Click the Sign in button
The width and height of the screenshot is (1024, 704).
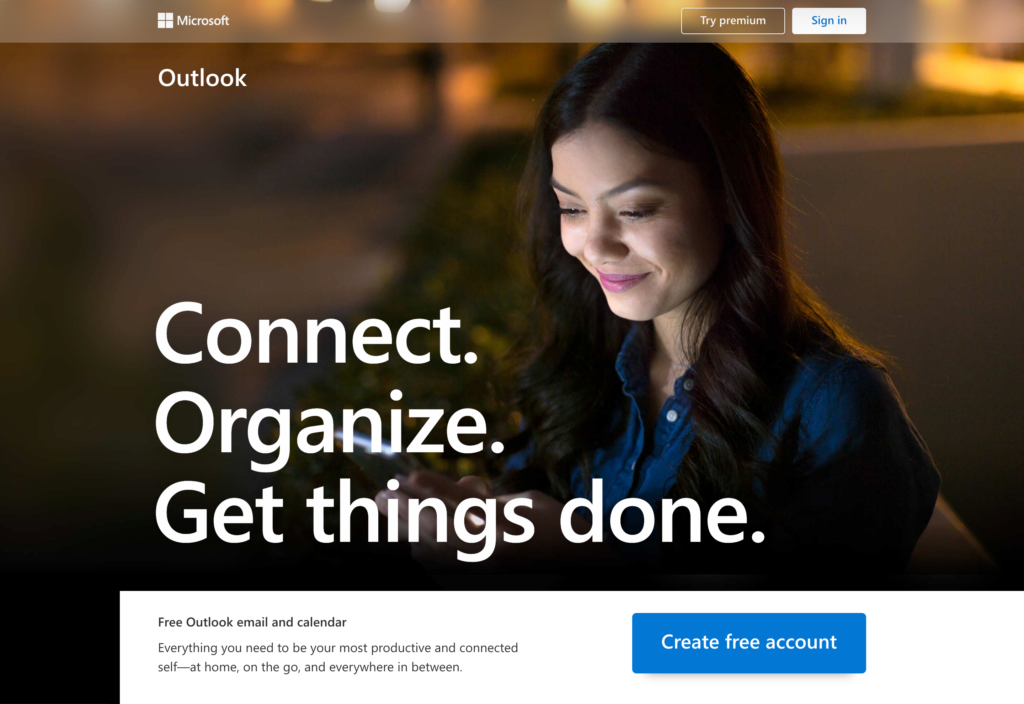click(x=829, y=21)
